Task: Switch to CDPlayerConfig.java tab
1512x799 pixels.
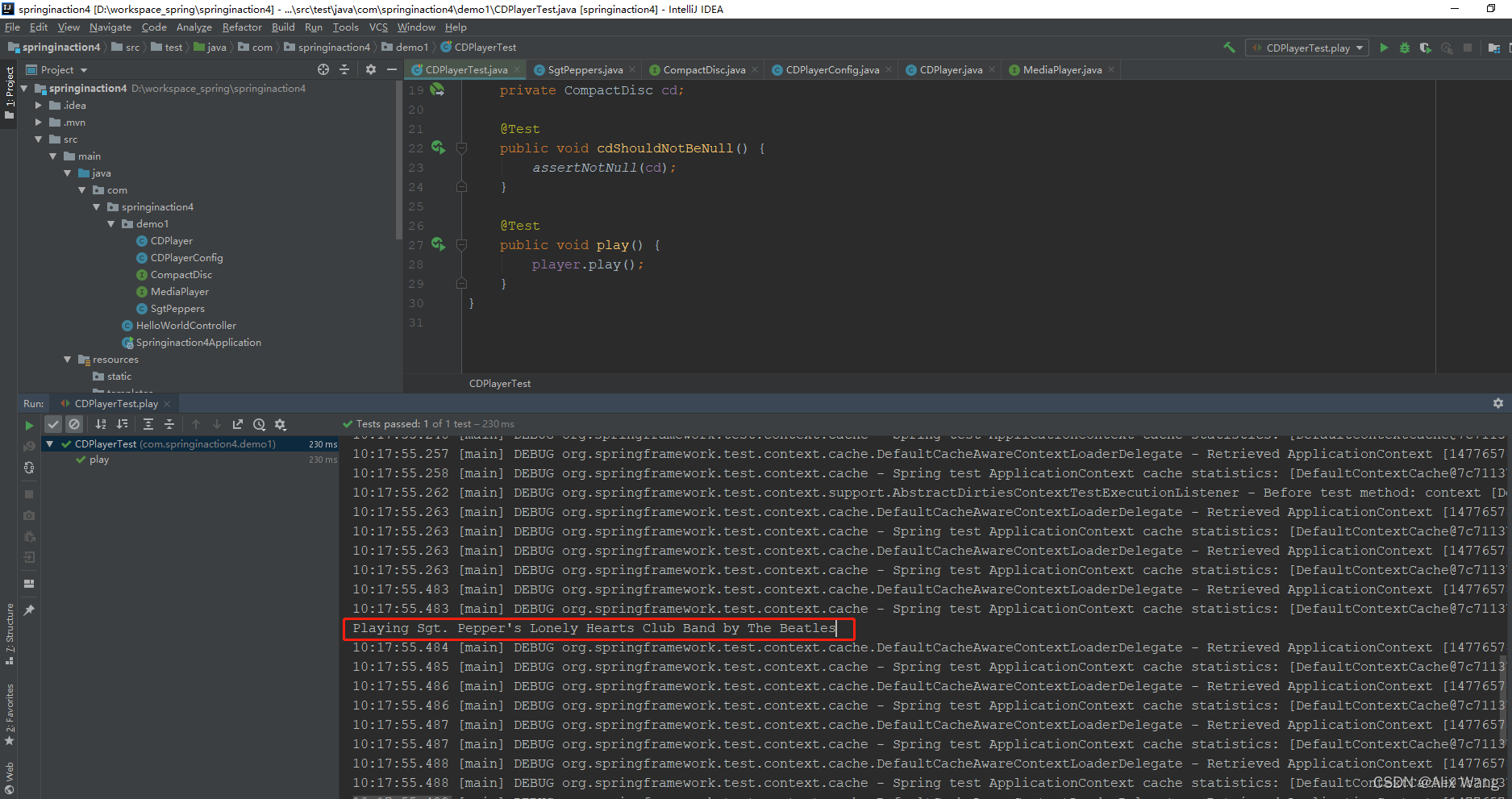Action: (x=832, y=70)
